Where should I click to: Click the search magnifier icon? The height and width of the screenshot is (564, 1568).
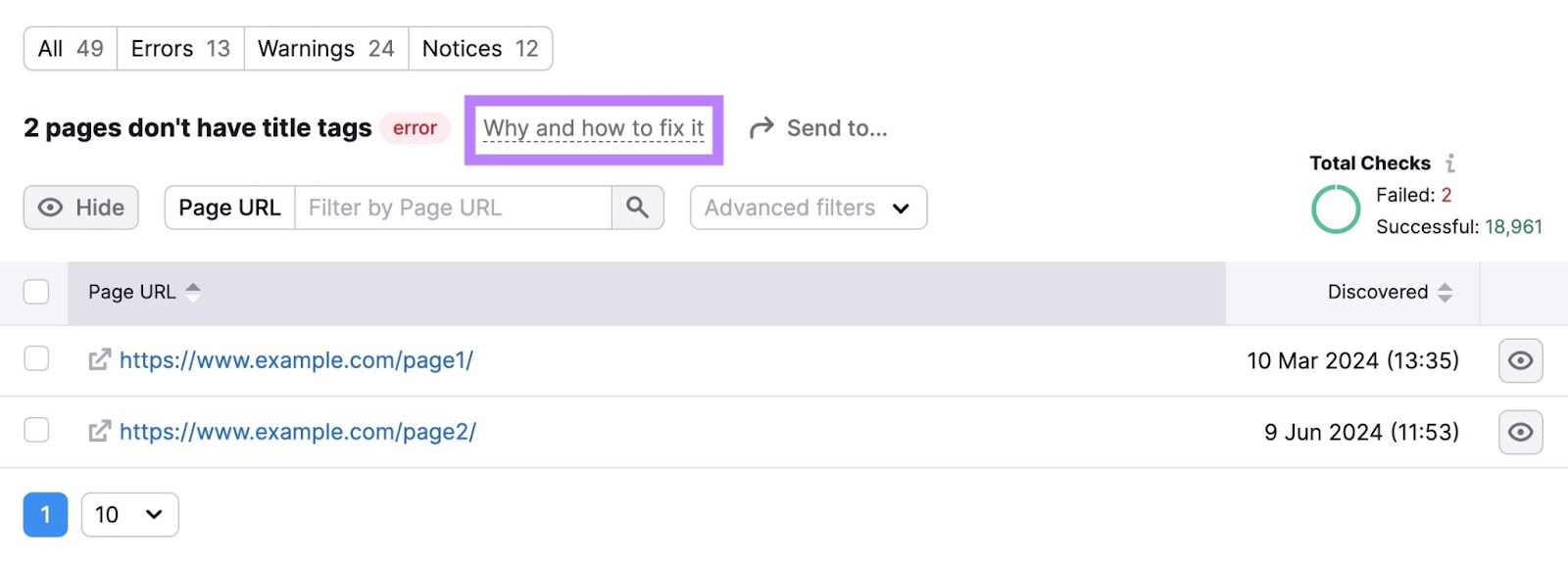click(637, 208)
